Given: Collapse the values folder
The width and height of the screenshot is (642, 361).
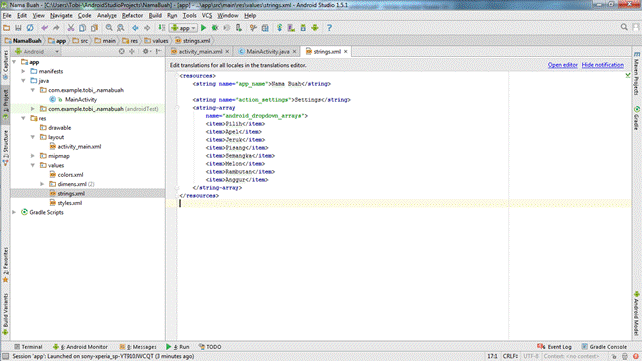Looking at the screenshot, I should point(33,165).
